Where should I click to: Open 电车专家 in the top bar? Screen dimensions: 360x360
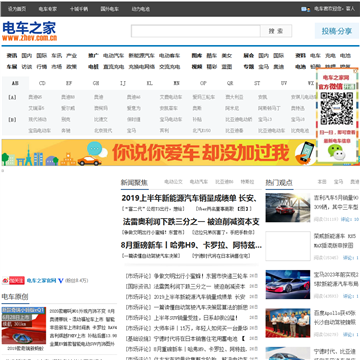point(48,9)
